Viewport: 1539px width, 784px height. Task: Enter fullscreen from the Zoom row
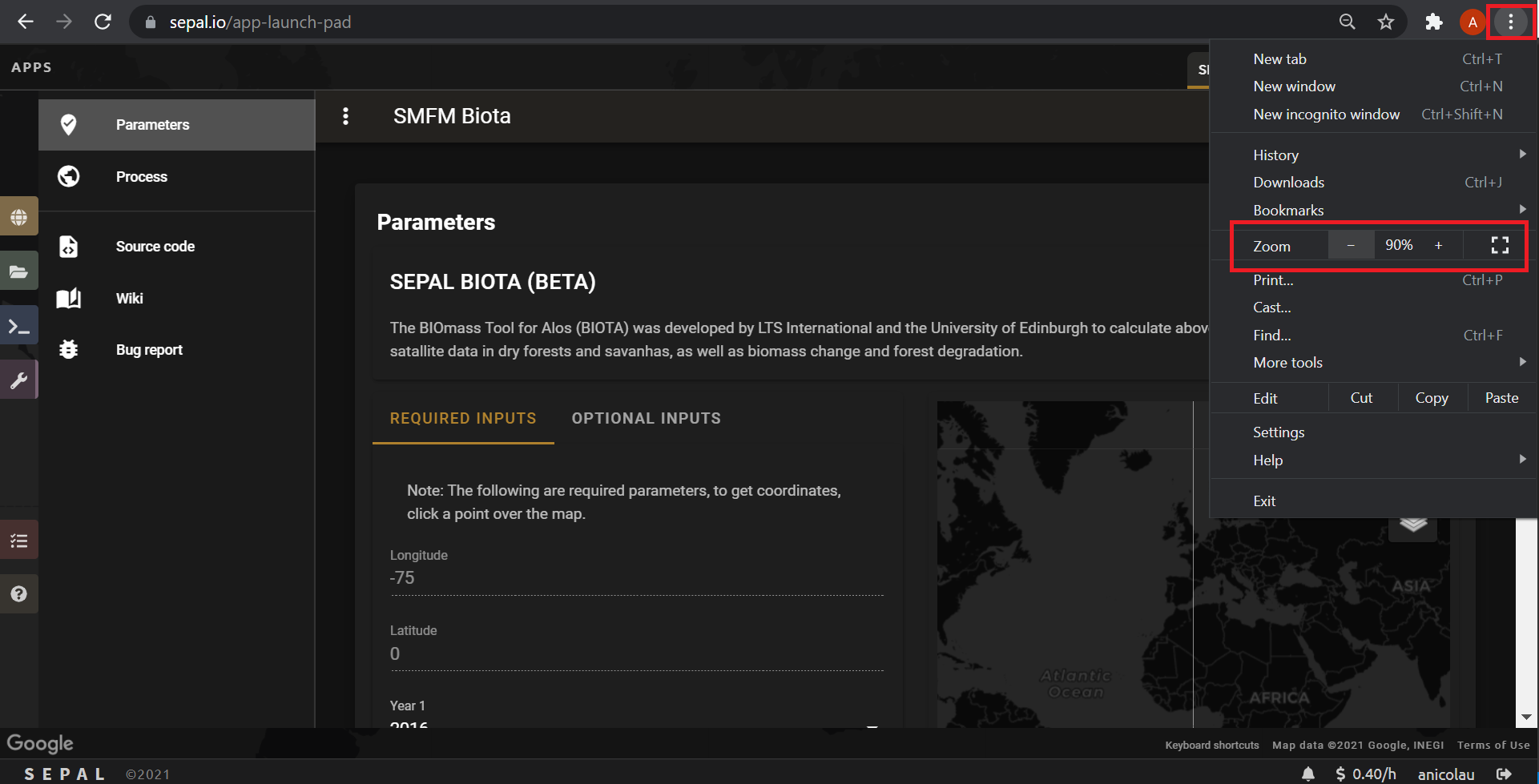click(x=1500, y=246)
